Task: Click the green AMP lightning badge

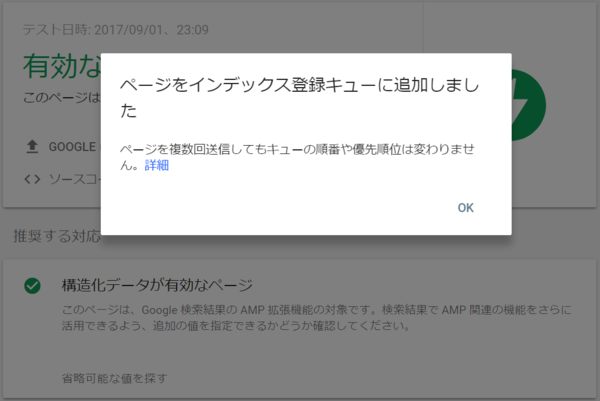Action: (528, 105)
